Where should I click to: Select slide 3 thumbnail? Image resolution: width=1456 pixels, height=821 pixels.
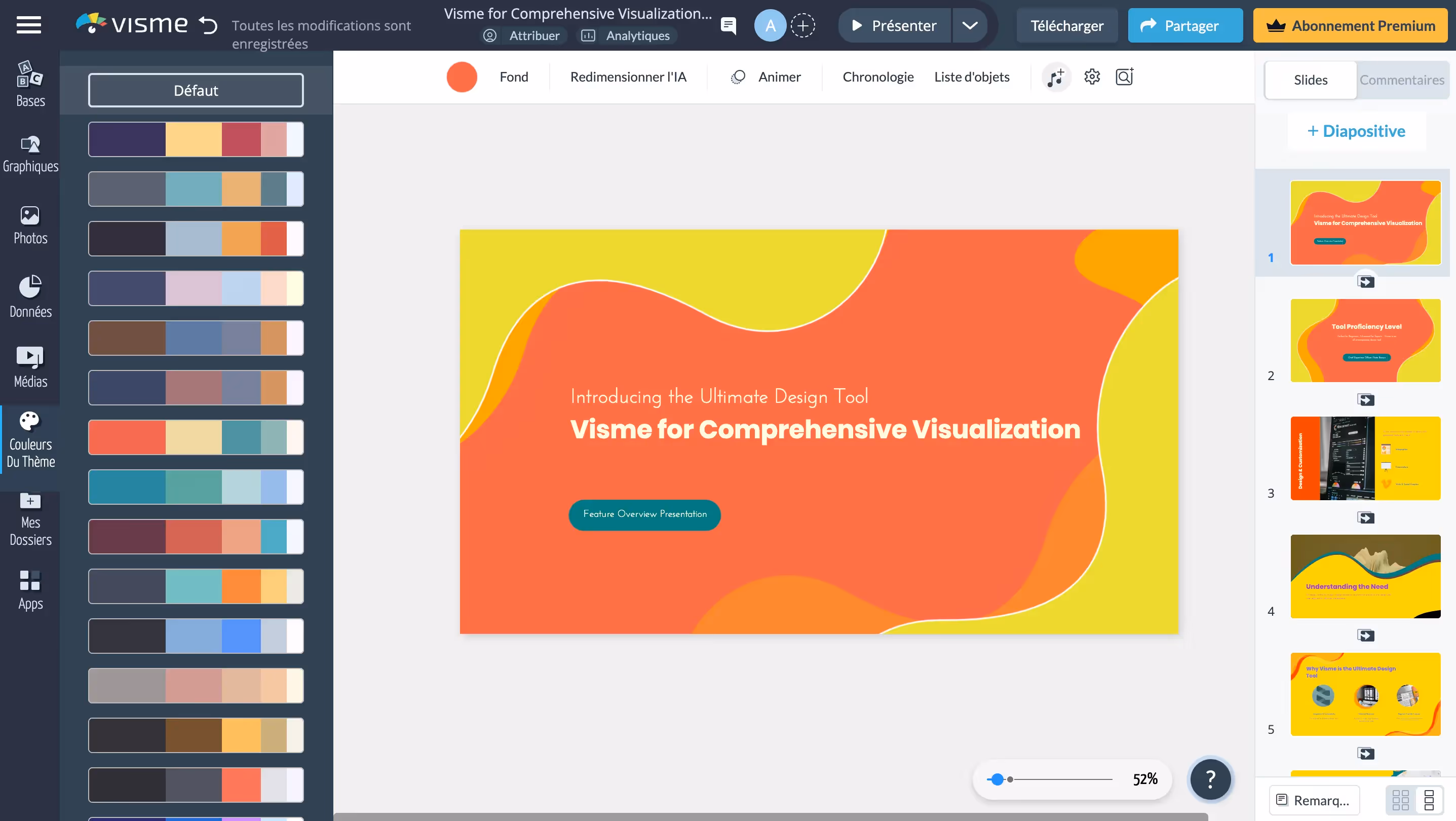[1365, 459]
